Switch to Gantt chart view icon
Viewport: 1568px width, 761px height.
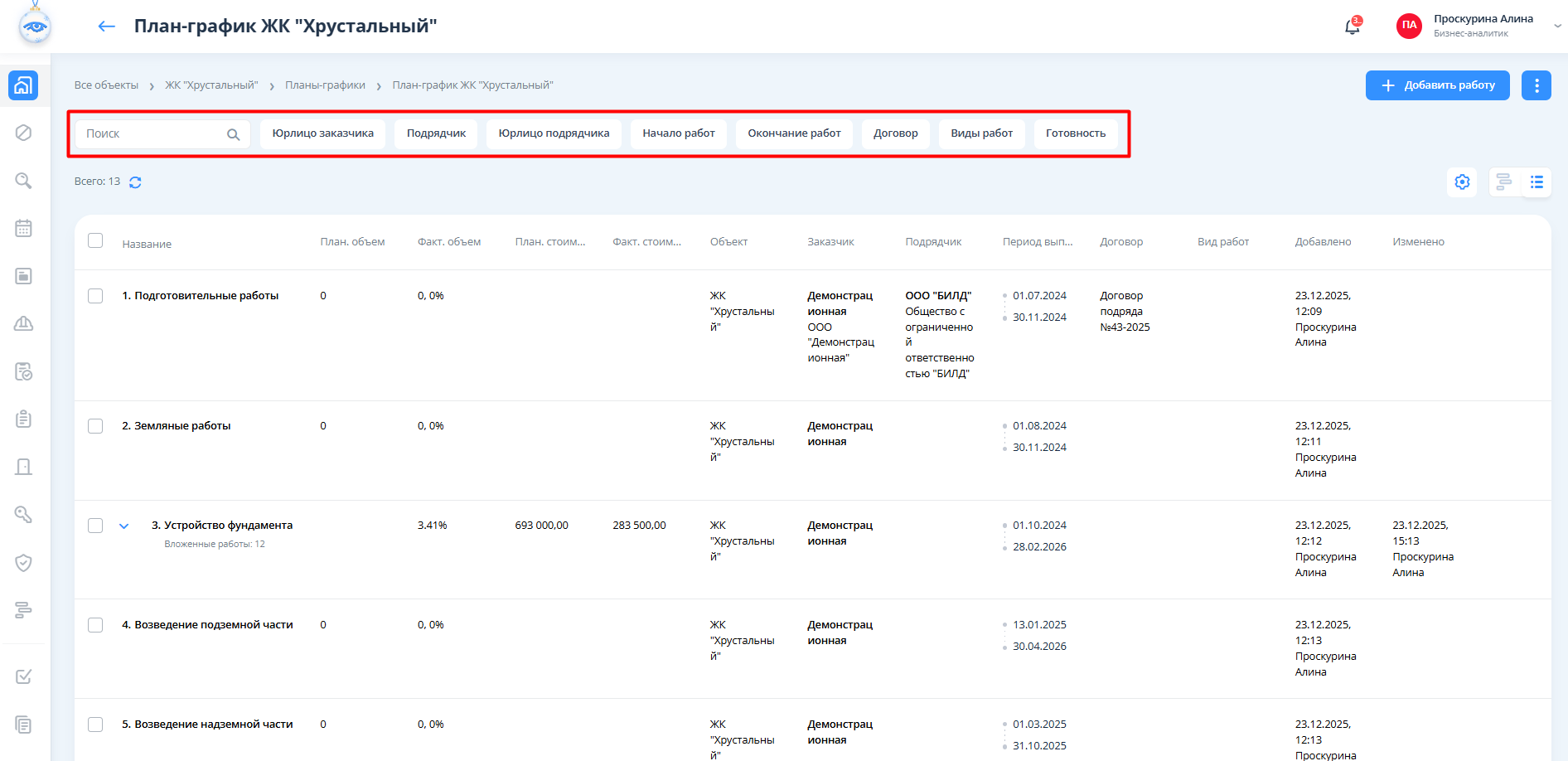click(1504, 182)
